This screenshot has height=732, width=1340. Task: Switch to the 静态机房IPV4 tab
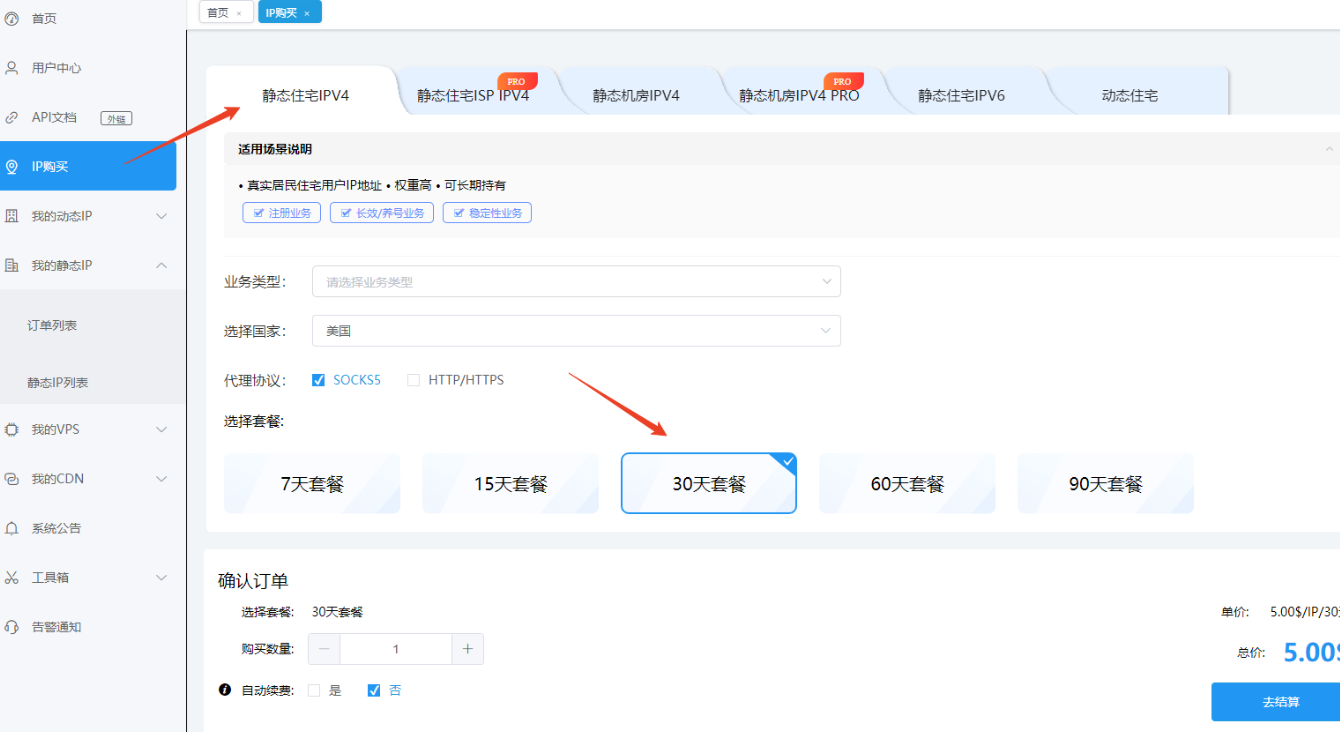coord(636,96)
